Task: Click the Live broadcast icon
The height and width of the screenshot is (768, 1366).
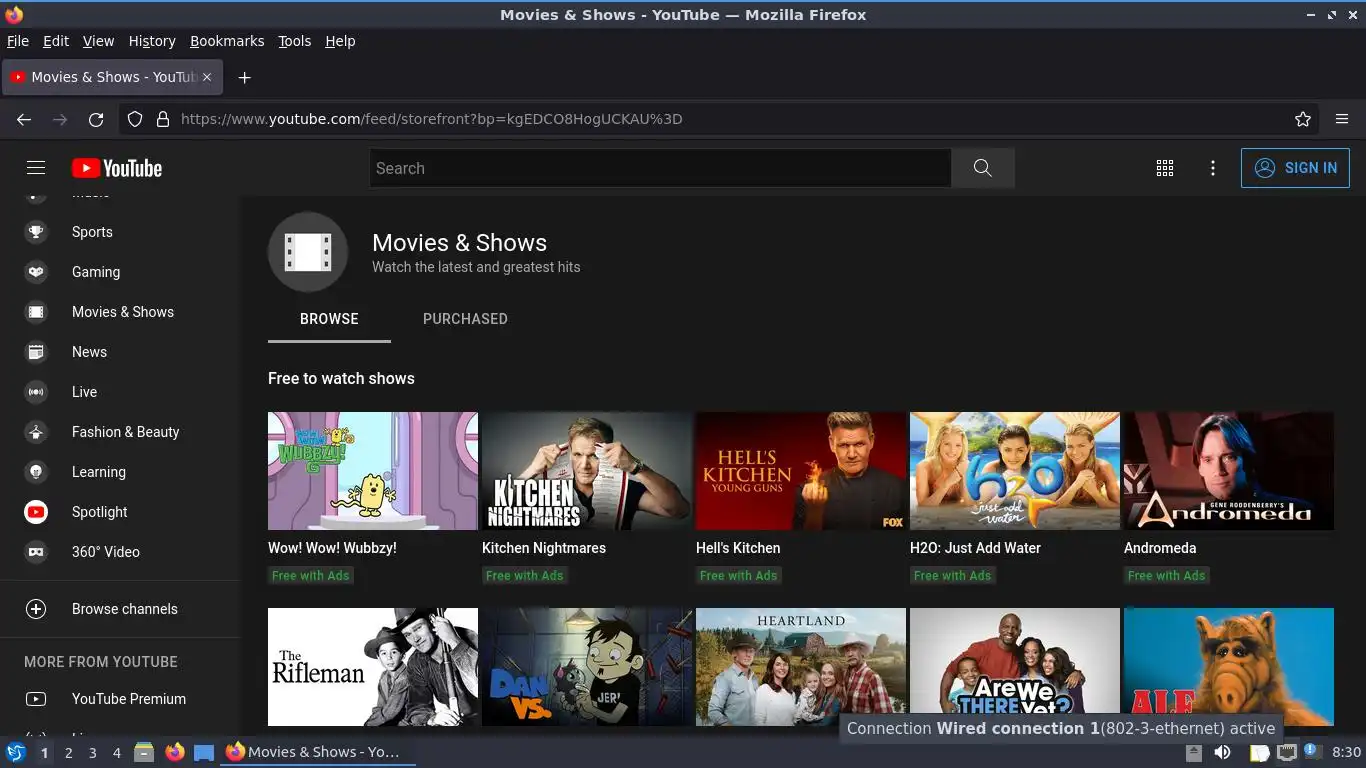Action: (x=36, y=392)
